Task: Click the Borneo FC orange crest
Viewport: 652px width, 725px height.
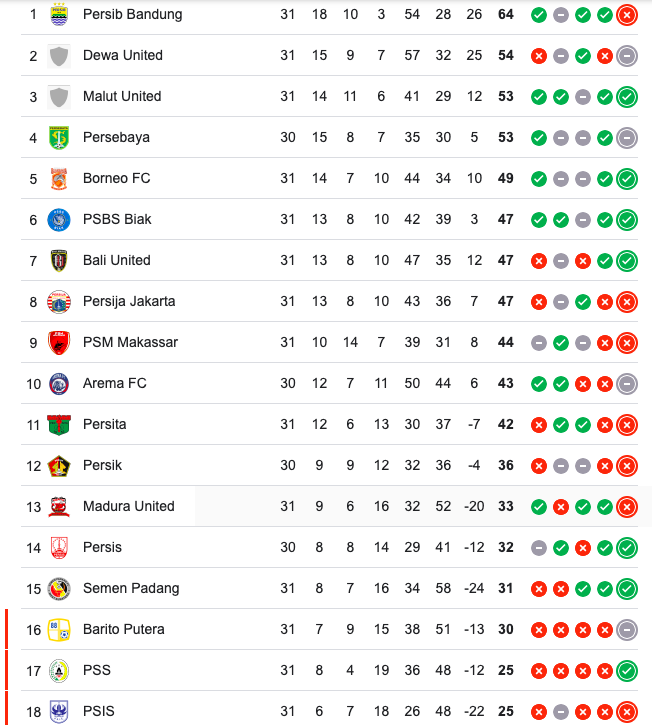Action: [x=59, y=179]
